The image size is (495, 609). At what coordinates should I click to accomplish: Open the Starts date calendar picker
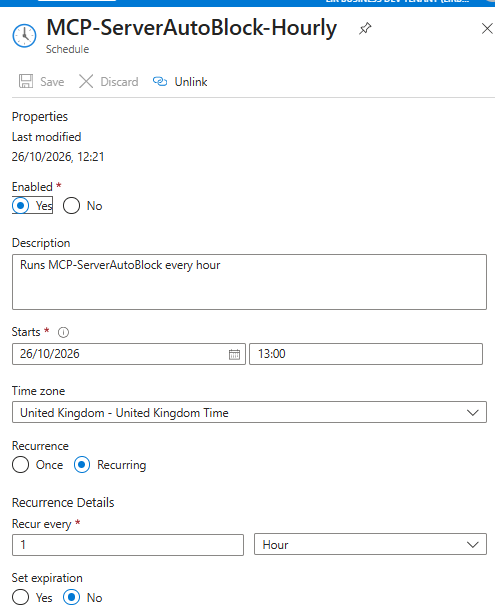(234, 354)
